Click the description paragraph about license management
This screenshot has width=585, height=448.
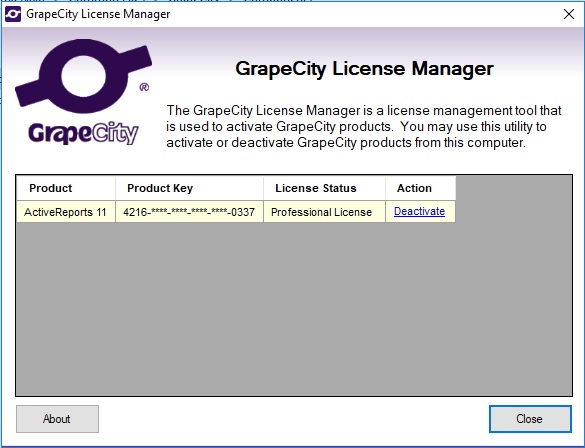pos(364,126)
